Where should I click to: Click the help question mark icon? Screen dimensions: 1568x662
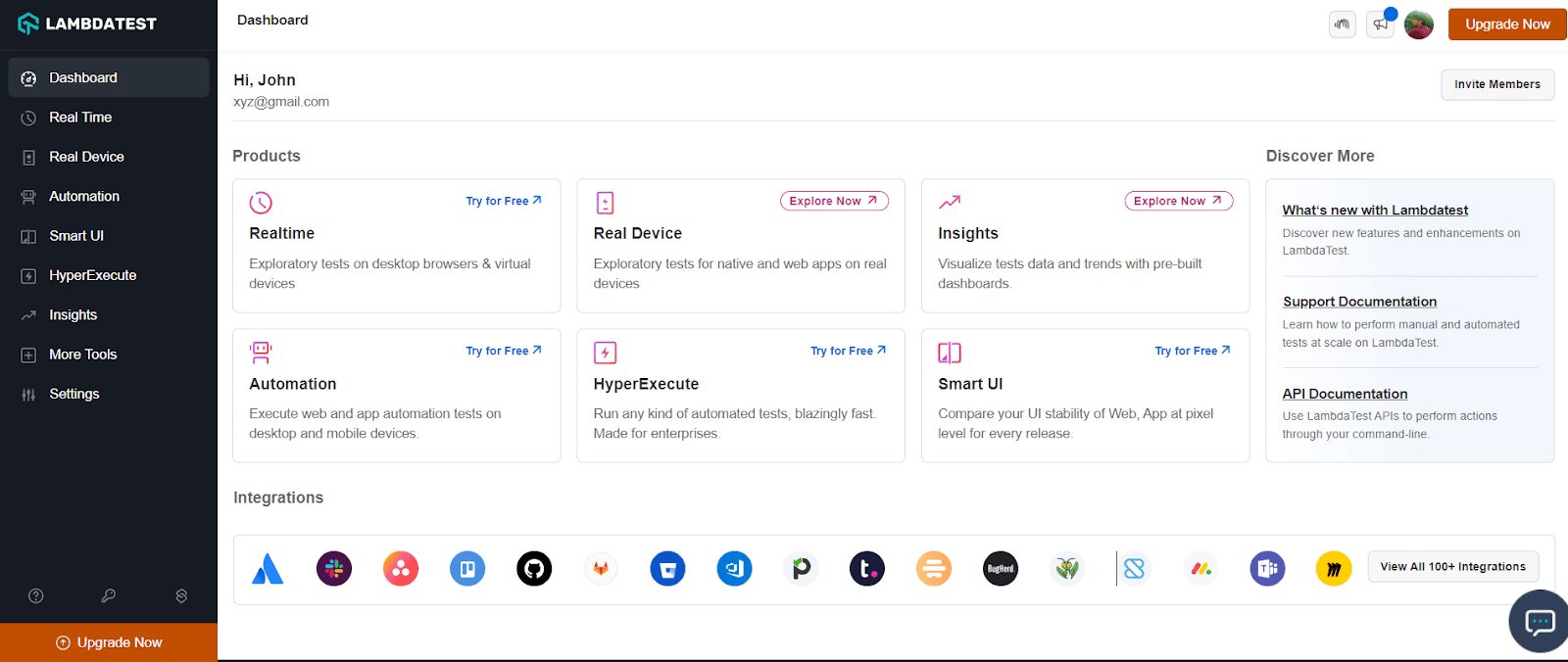(36, 595)
